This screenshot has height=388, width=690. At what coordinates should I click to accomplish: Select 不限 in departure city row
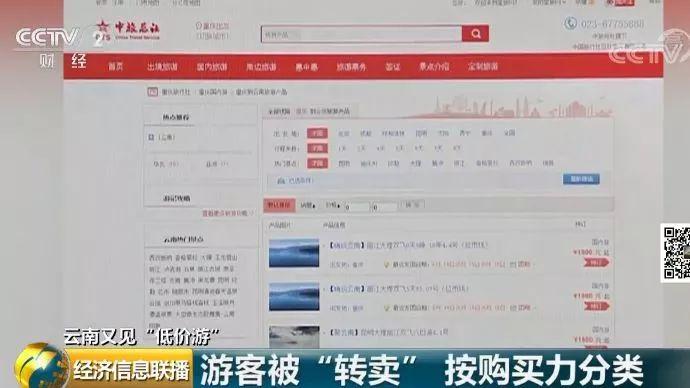317,133
